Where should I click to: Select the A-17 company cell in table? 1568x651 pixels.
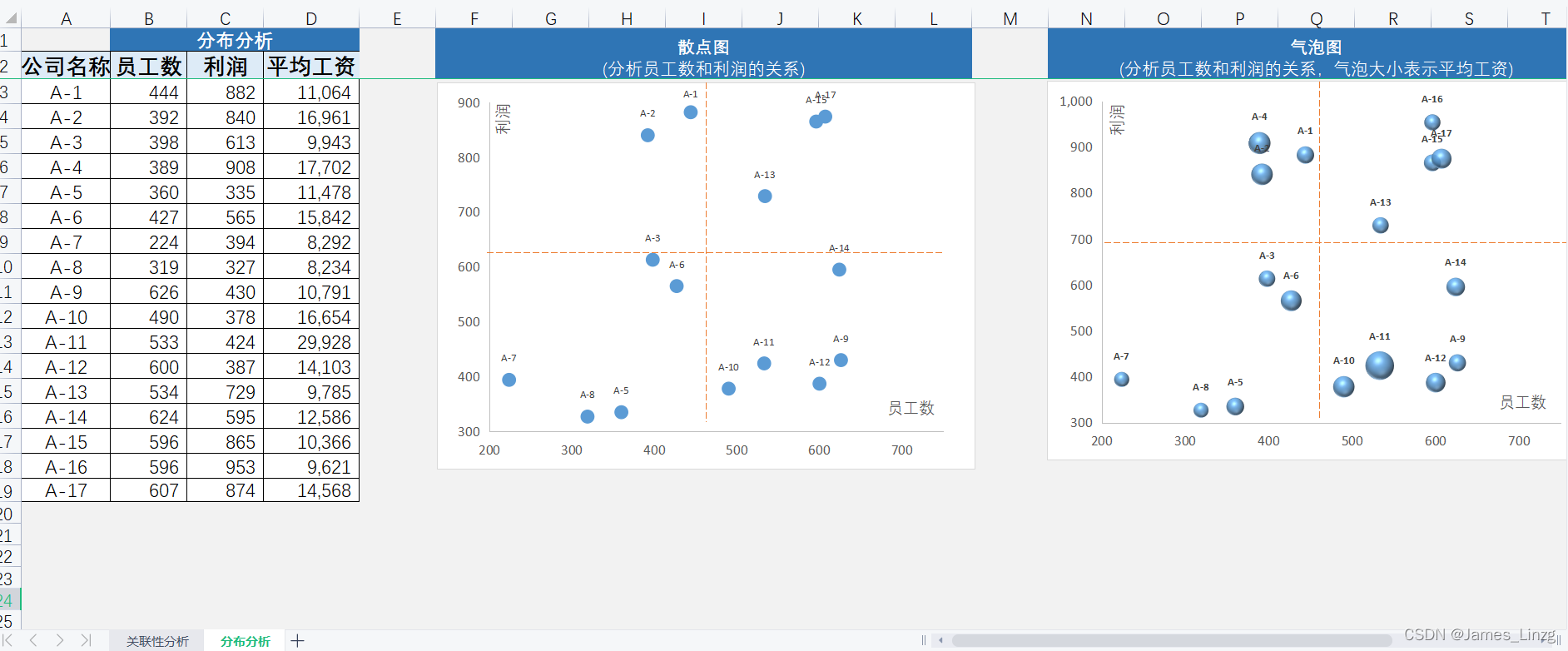point(66,490)
